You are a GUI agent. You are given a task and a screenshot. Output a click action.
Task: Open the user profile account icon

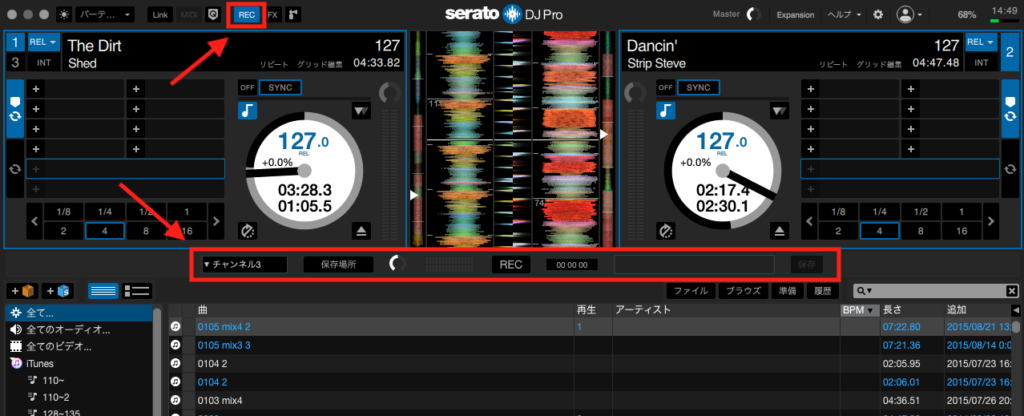point(904,14)
